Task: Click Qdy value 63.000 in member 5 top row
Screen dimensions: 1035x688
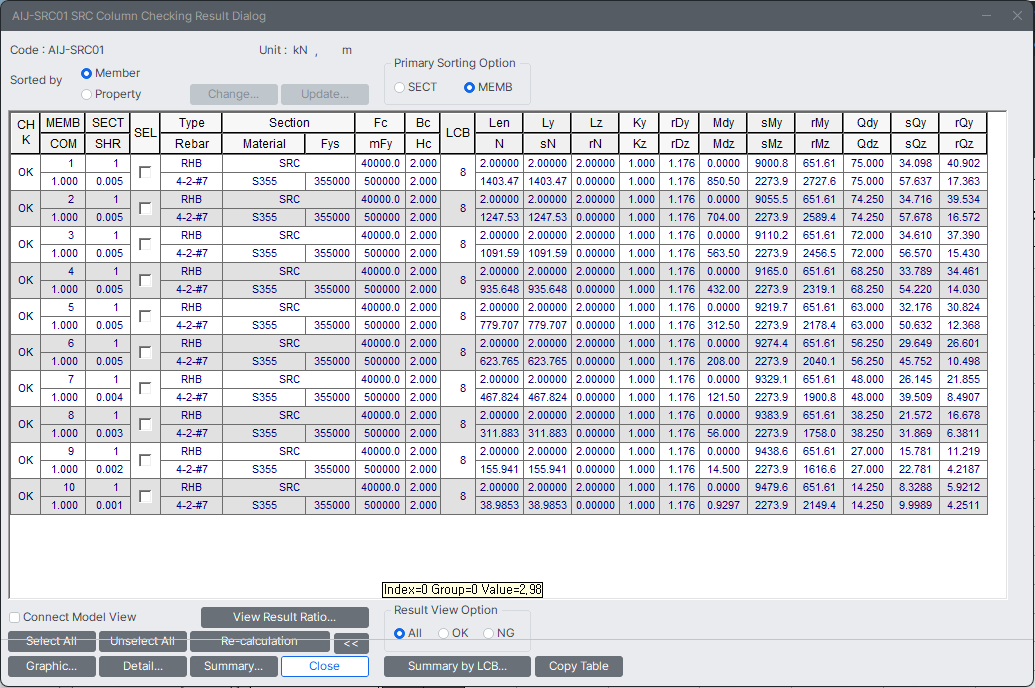Action: (x=867, y=307)
